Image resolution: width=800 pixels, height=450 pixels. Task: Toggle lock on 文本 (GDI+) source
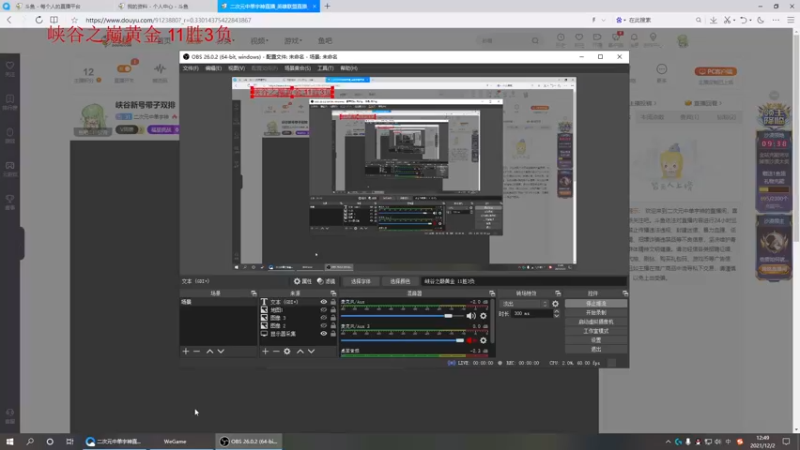pyautogui.click(x=333, y=302)
